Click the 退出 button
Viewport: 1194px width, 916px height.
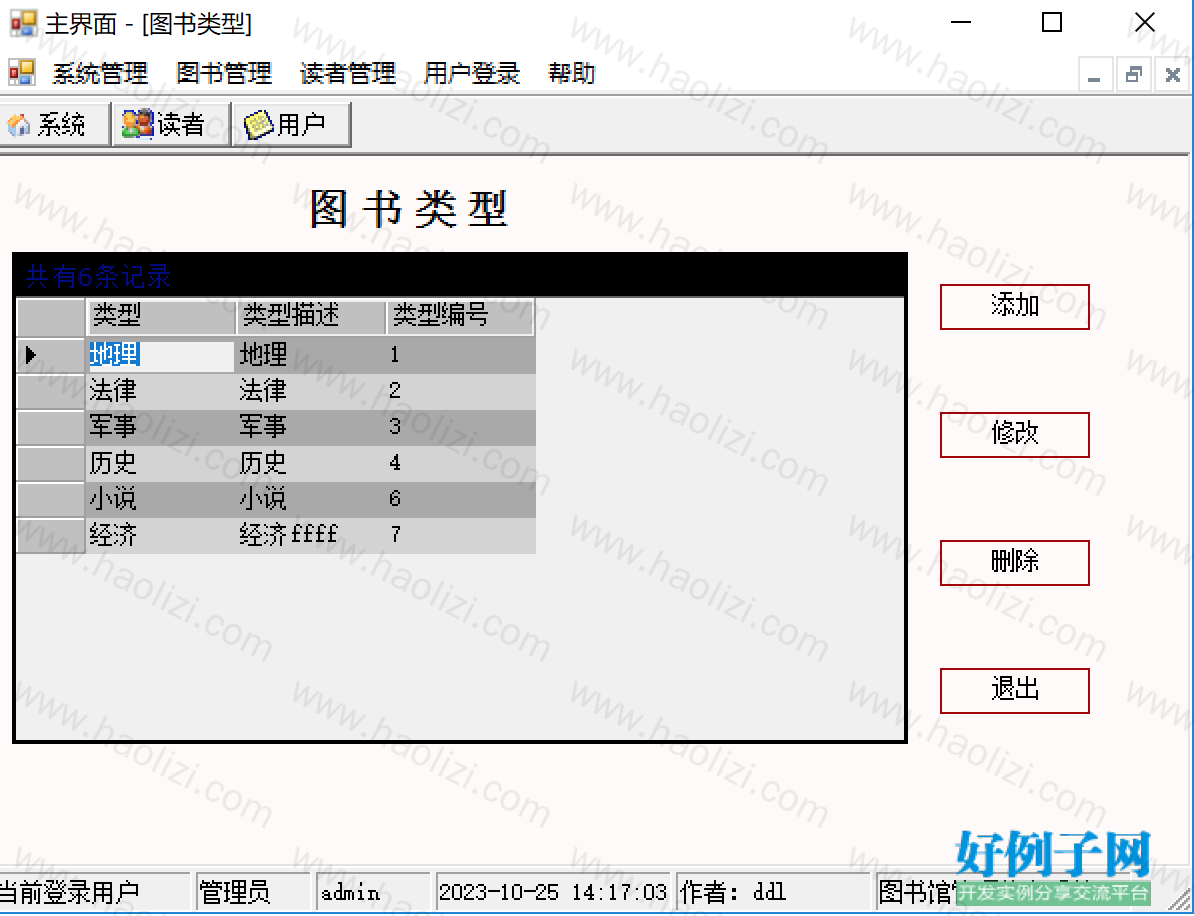[1014, 691]
